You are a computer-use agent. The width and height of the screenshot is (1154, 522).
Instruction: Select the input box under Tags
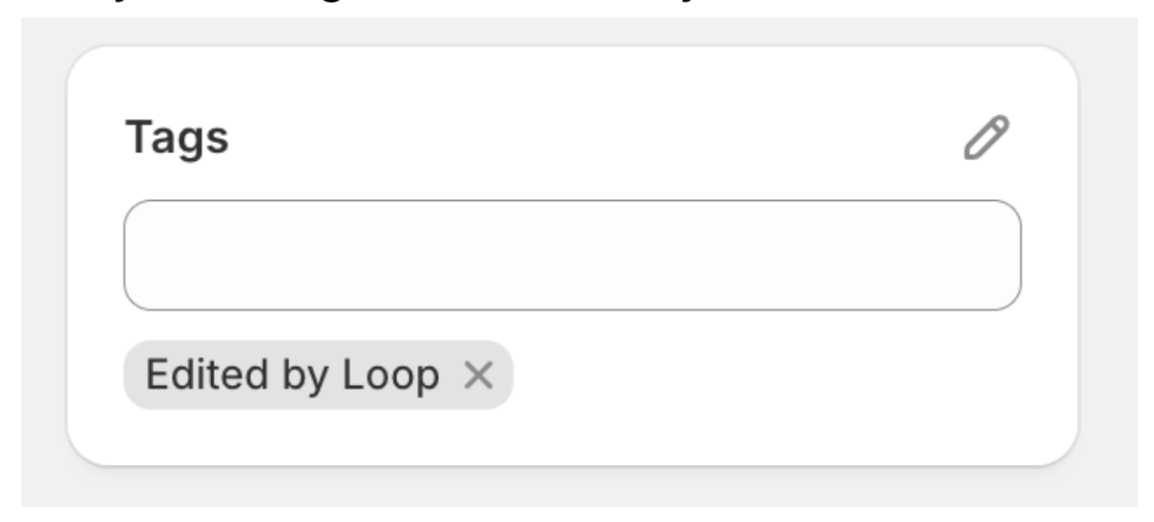572,255
